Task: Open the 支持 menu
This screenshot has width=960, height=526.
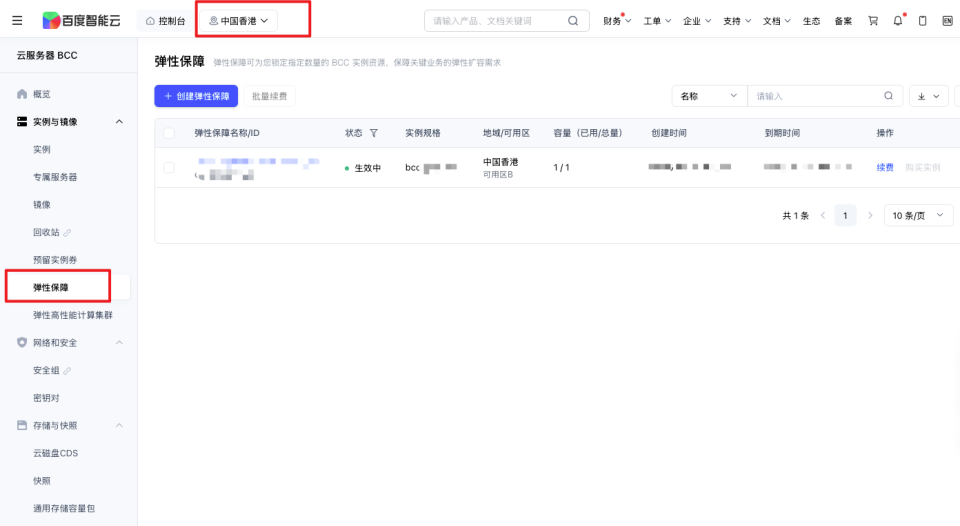Action: tap(737, 21)
